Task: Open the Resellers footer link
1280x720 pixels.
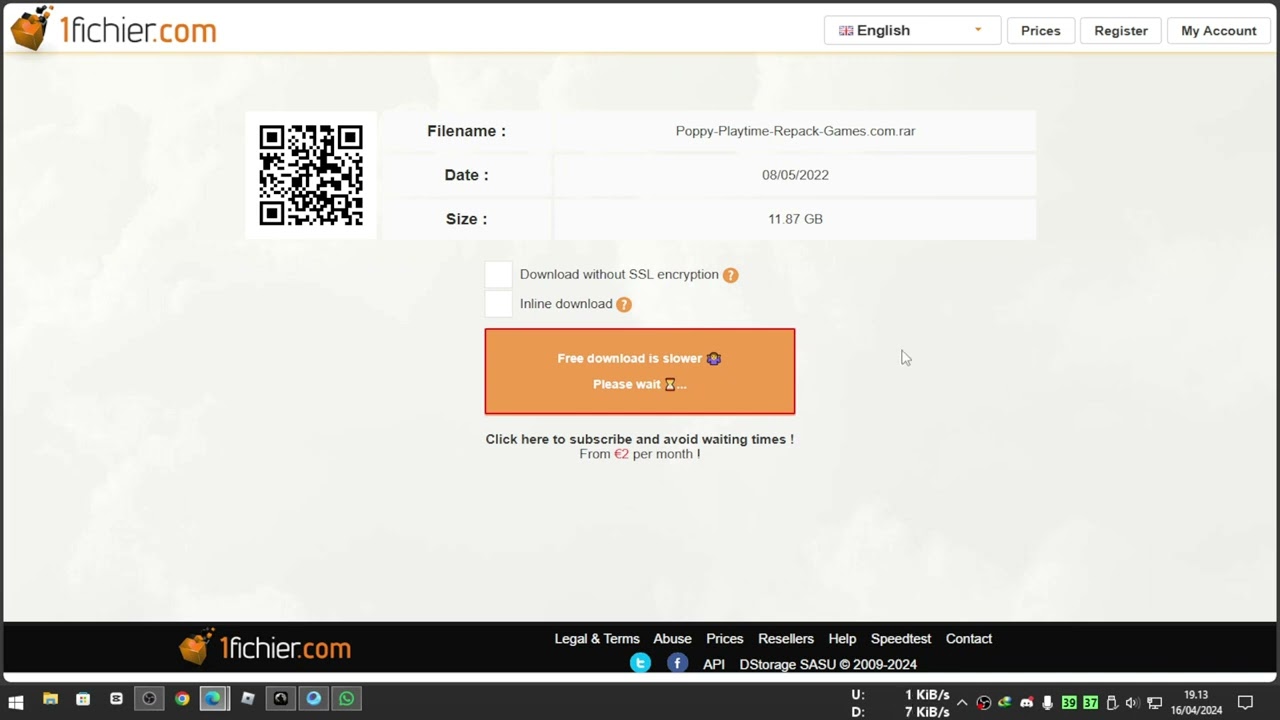Action: pyautogui.click(x=786, y=638)
